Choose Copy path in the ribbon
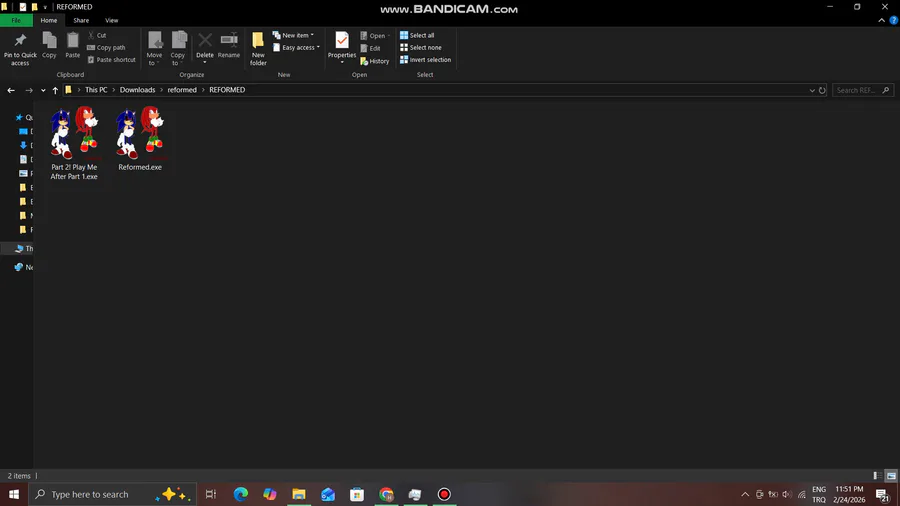 point(106,48)
